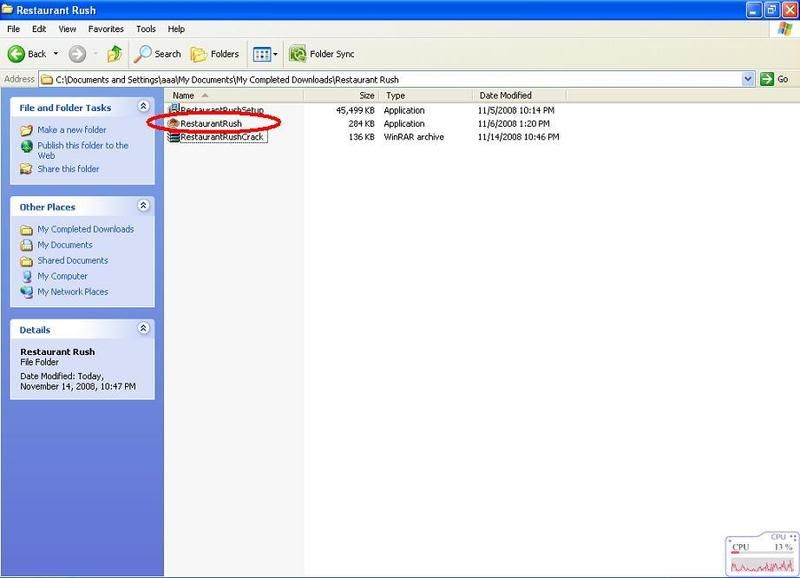This screenshot has width=800, height=578.
Task: Click the Up folder icon
Action: tap(114, 54)
